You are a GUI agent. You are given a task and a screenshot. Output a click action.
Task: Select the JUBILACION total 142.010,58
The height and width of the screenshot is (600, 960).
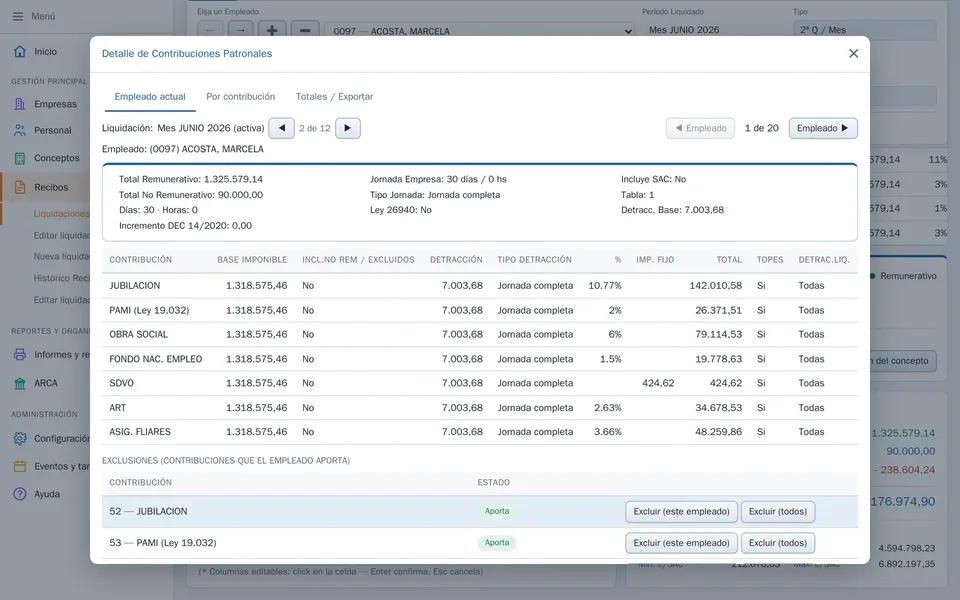715,286
